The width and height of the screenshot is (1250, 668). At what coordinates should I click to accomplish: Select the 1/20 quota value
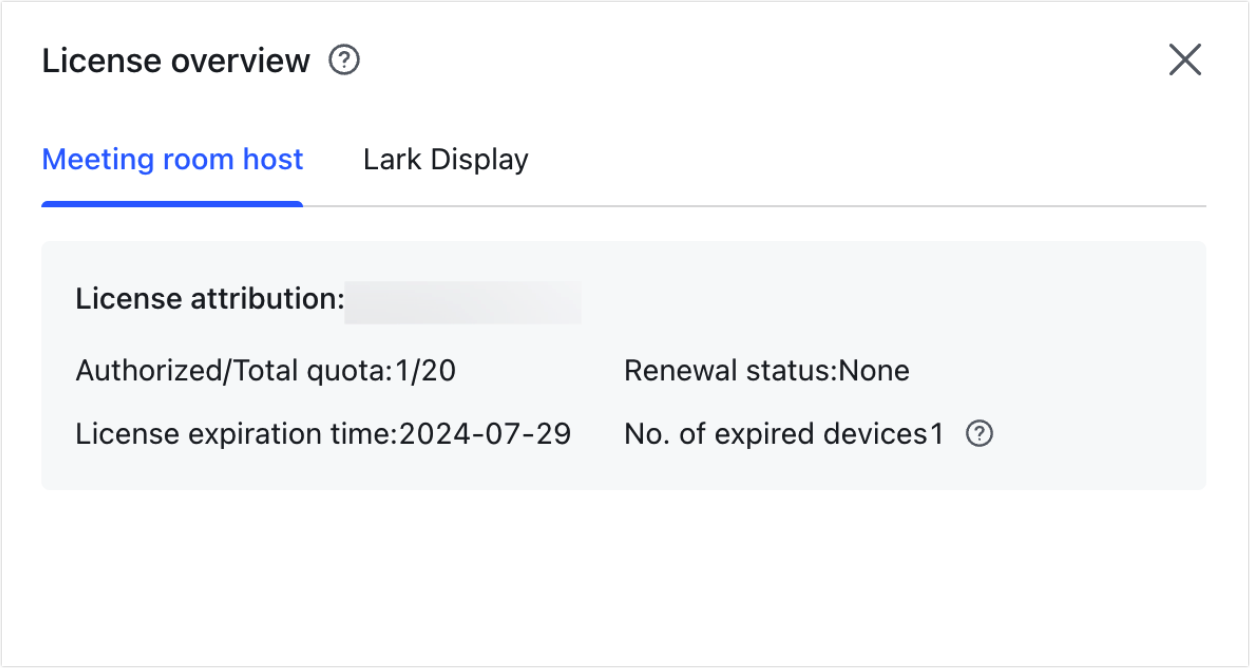coord(428,371)
